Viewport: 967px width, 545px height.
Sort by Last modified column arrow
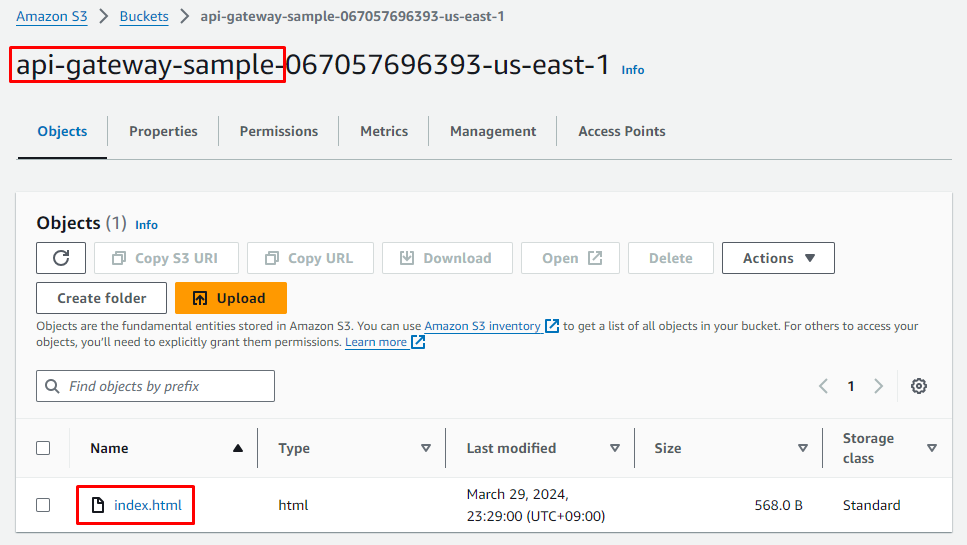tap(615, 448)
